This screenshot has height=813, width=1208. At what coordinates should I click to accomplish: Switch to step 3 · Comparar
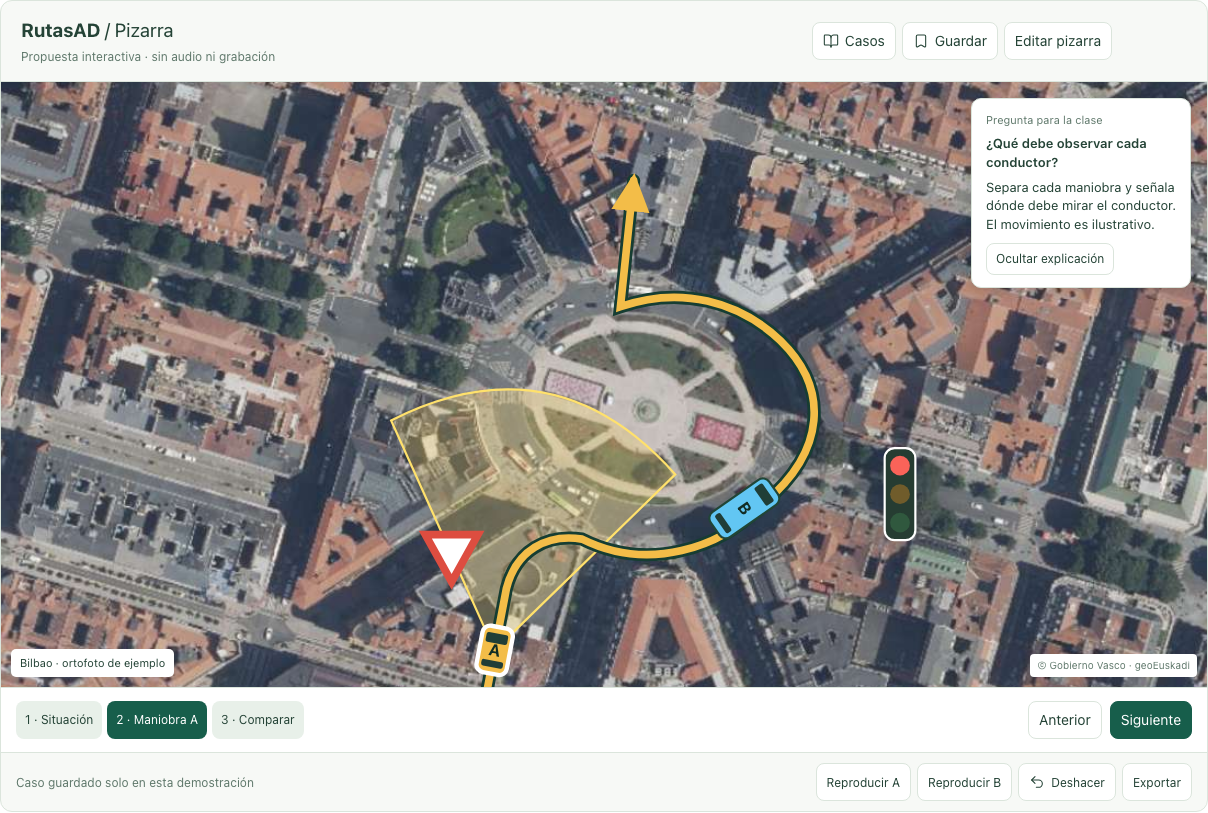coord(258,720)
